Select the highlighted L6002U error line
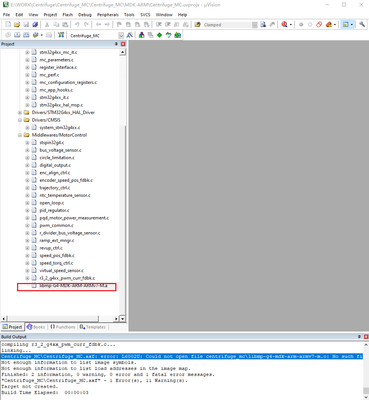Image resolution: width=369 pixels, height=400 pixels. click(x=182, y=356)
